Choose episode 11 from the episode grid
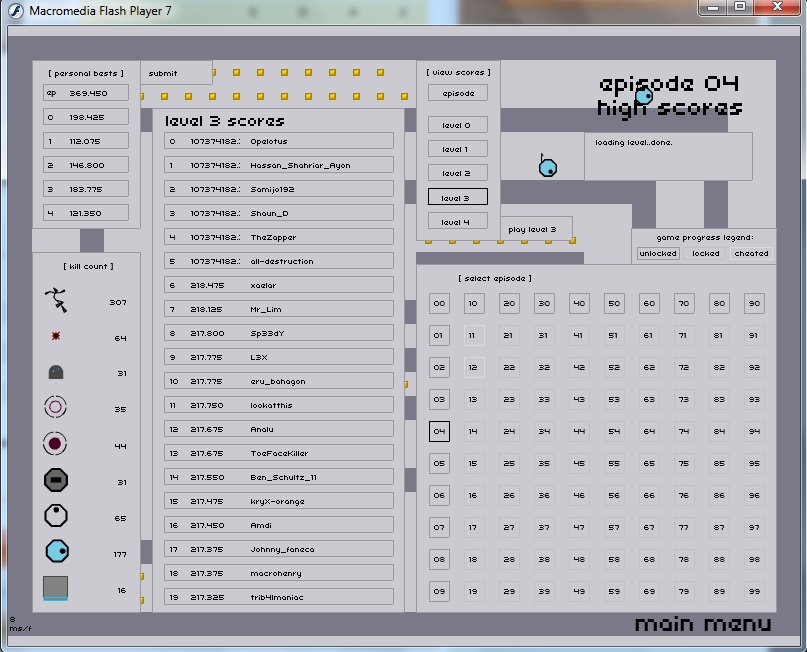This screenshot has width=807, height=652. pos(473,336)
